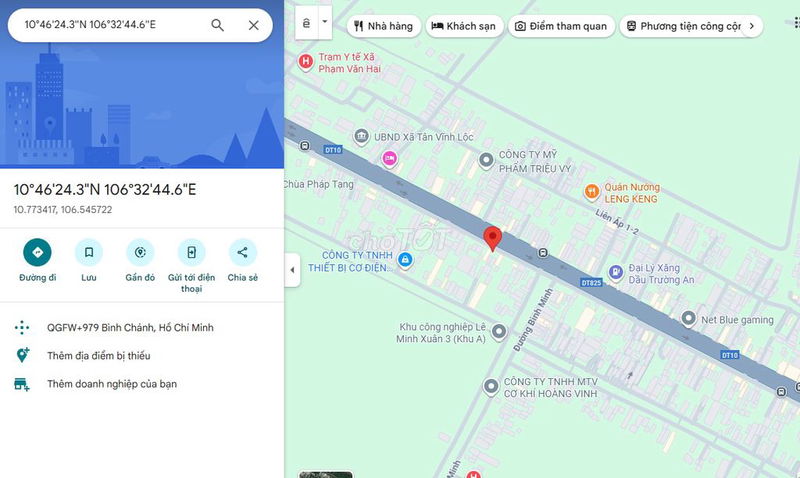The image size is (800, 478).
Task: Clear the search box with X
Action: pos(254,25)
